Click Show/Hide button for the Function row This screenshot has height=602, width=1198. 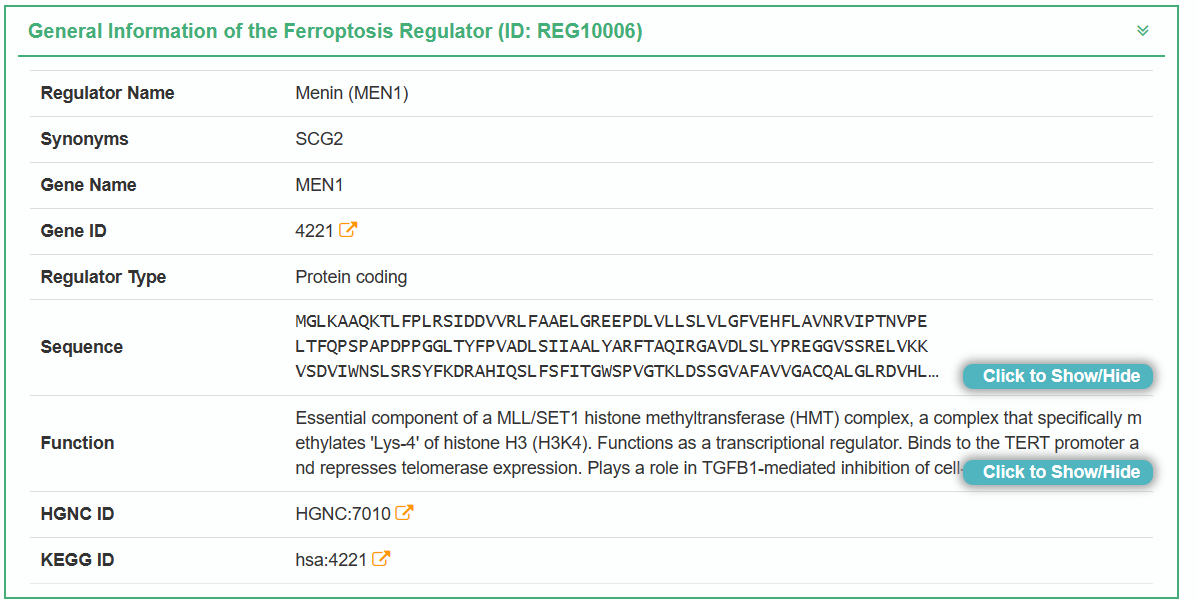pos(1060,472)
